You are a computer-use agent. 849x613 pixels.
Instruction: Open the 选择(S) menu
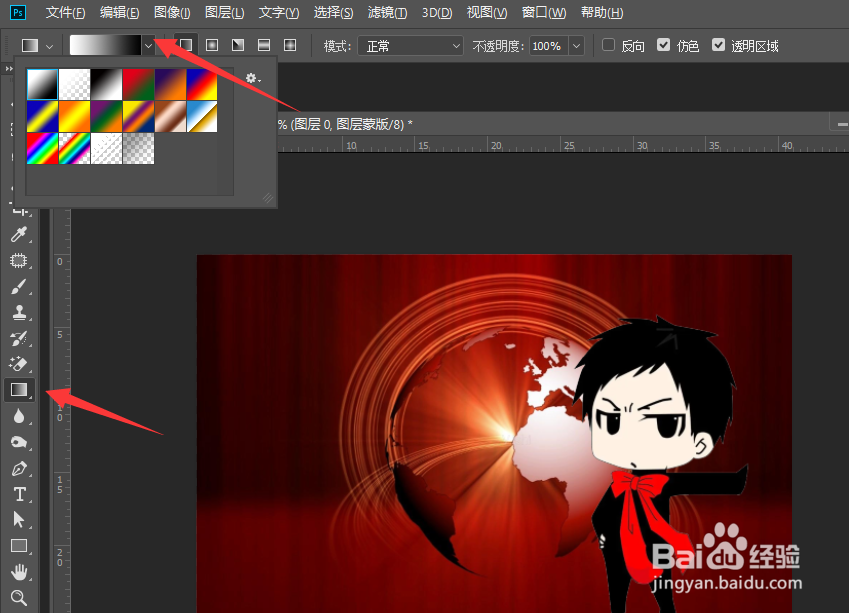tap(333, 12)
